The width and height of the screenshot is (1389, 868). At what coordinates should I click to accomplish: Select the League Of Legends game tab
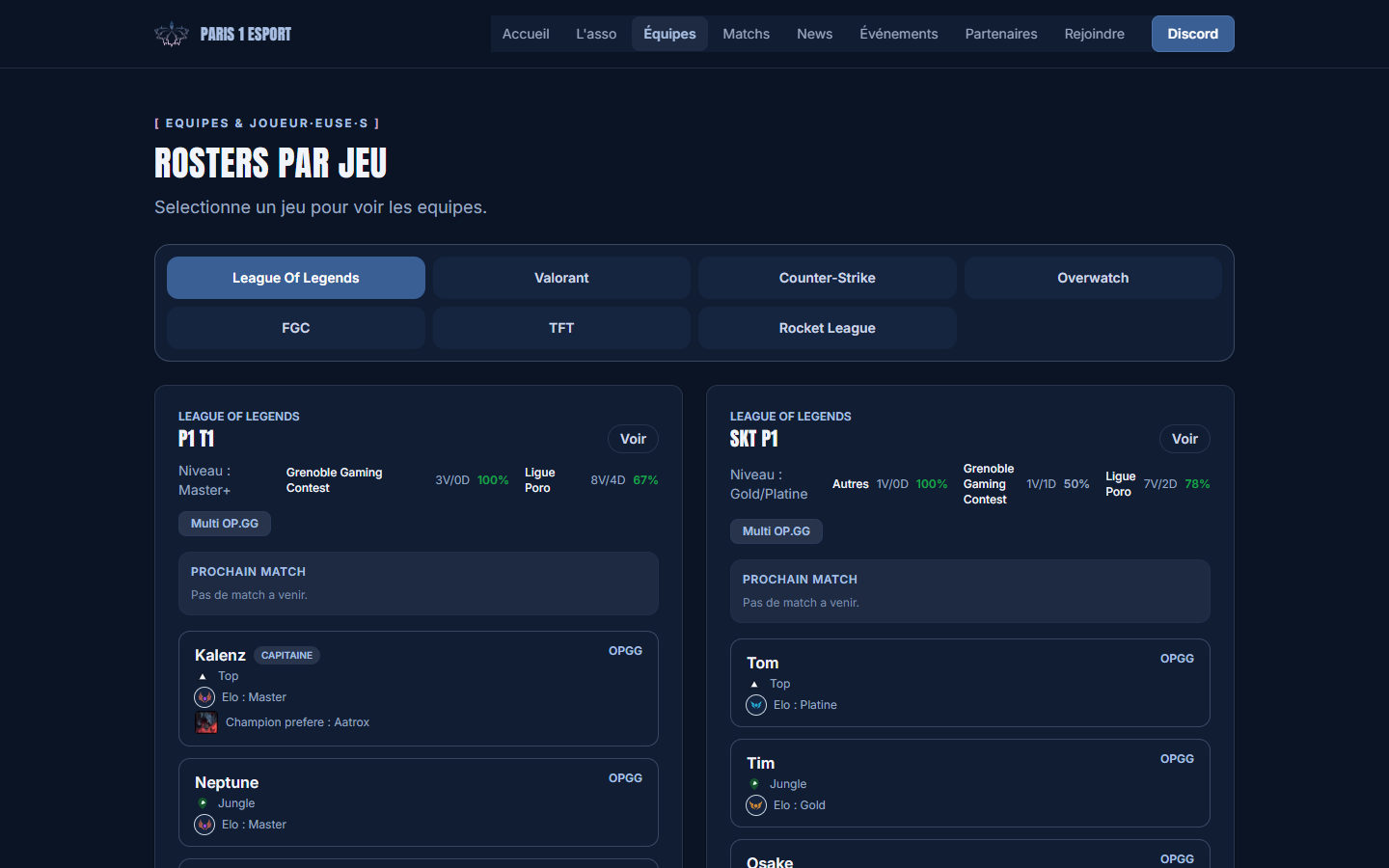pyautogui.click(x=296, y=278)
